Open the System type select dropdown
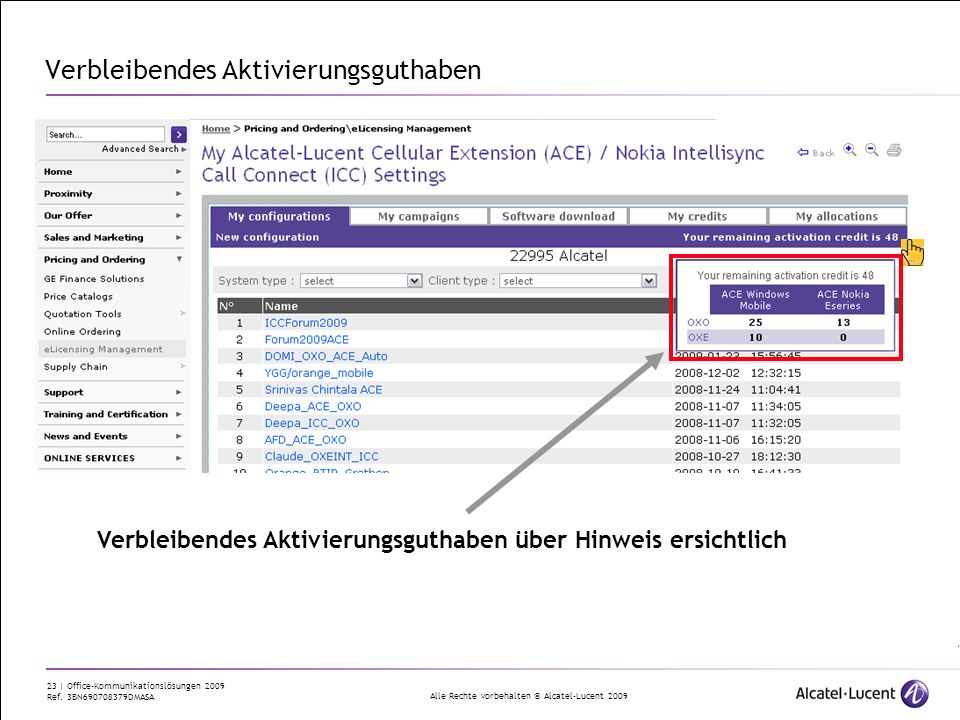Viewport: 960px width, 720px height. tap(361, 281)
